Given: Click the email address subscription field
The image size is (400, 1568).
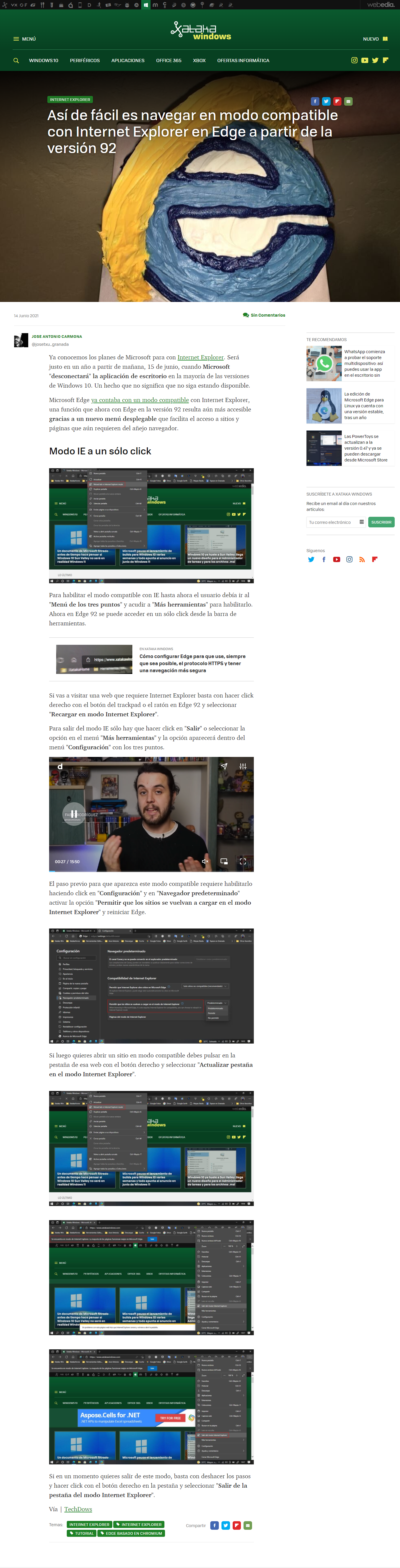Looking at the screenshot, I should [x=336, y=522].
